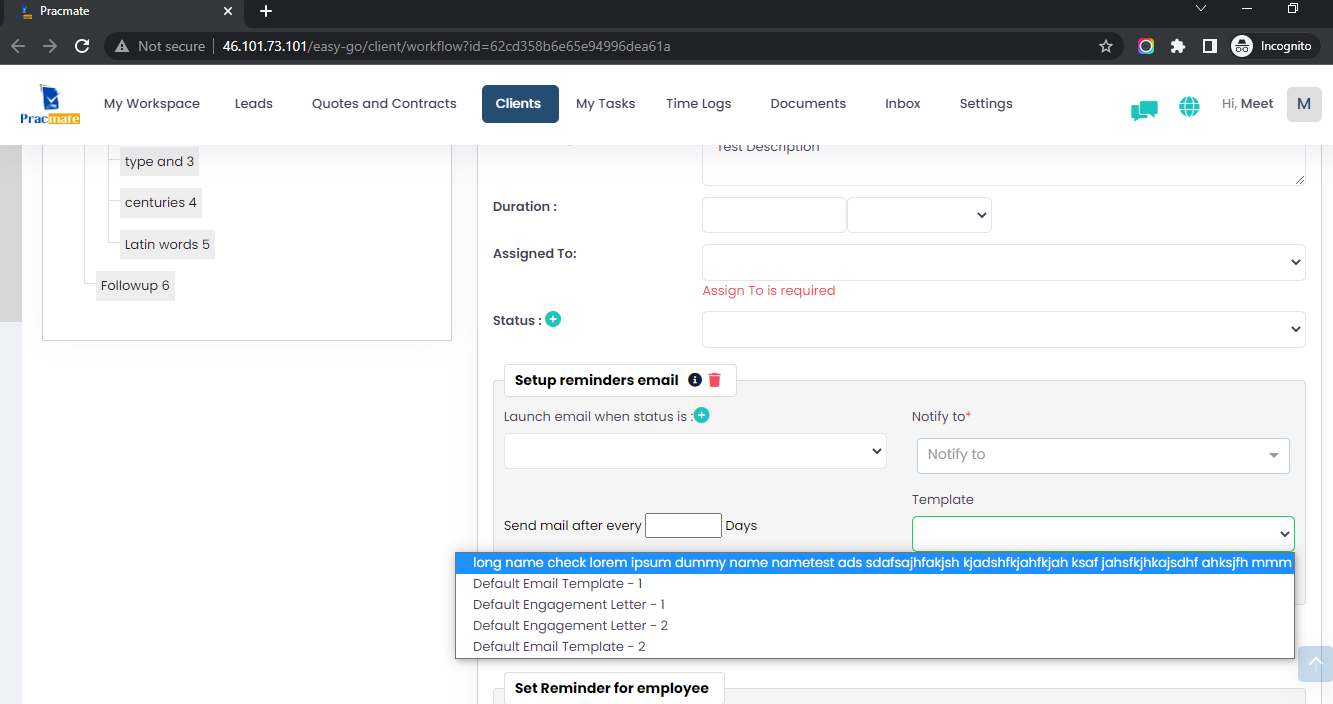Delete the reminder email using the red trash icon
This screenshot has width=1333, height=704.
(x=714, y=380)
